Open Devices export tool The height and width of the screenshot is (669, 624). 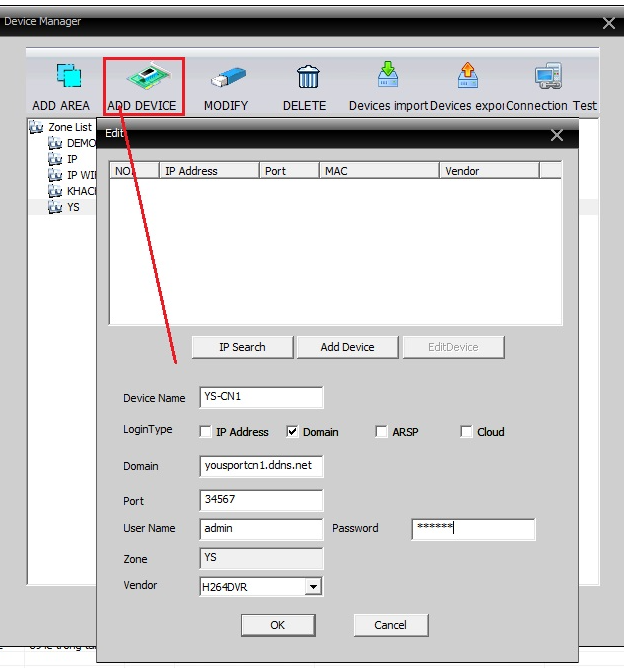point(467,78)
